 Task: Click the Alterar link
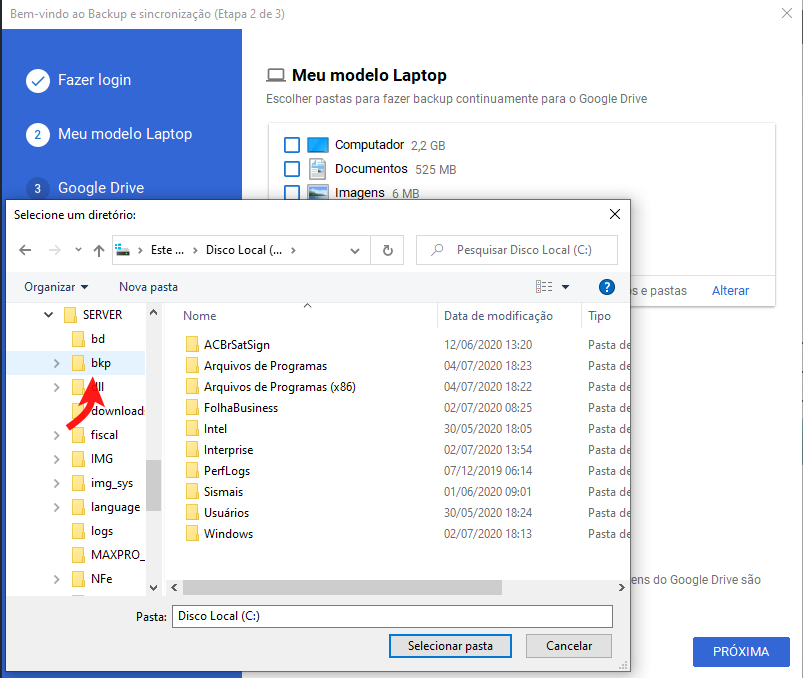coord(730,290)
